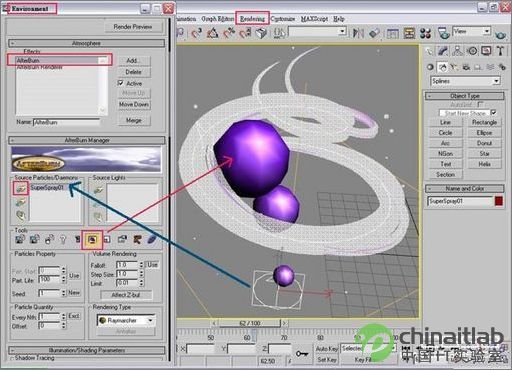
Task: Open the Material Editor spheres icon
Action: (x=425, y=33)
